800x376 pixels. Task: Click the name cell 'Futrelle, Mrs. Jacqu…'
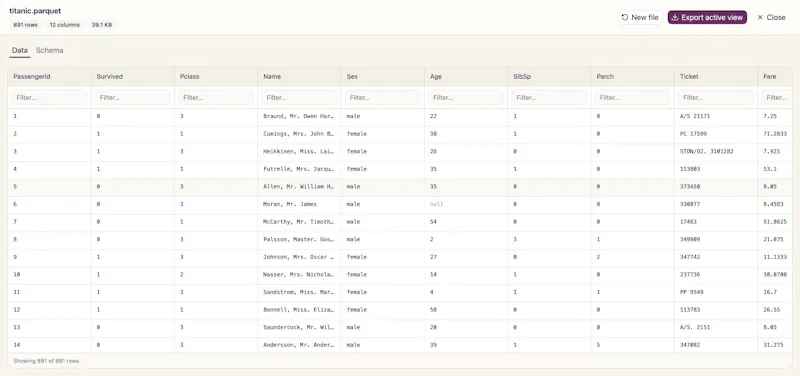[298, 169]
